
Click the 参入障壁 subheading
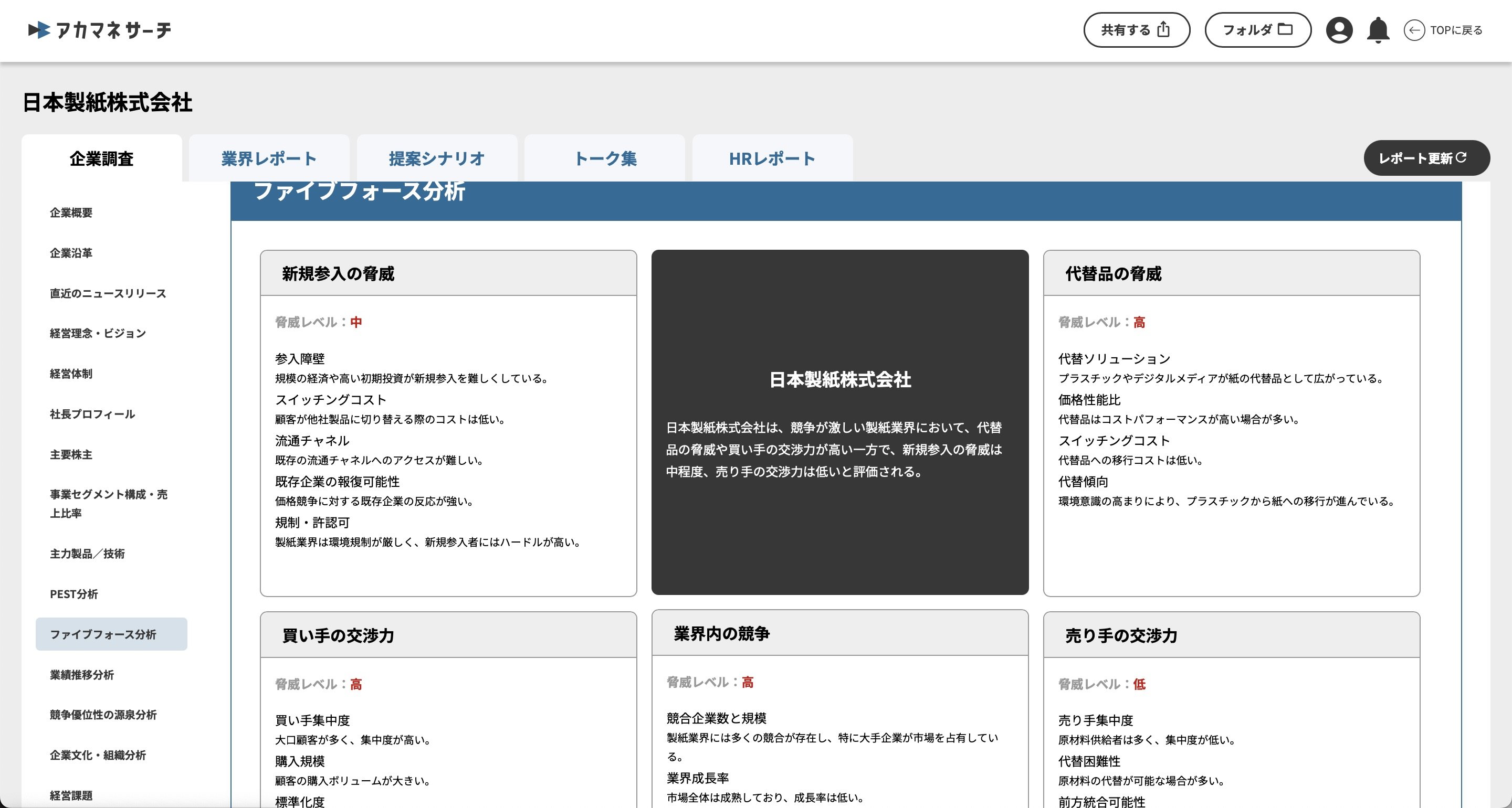pyautogui.click(x=300, y=358)
